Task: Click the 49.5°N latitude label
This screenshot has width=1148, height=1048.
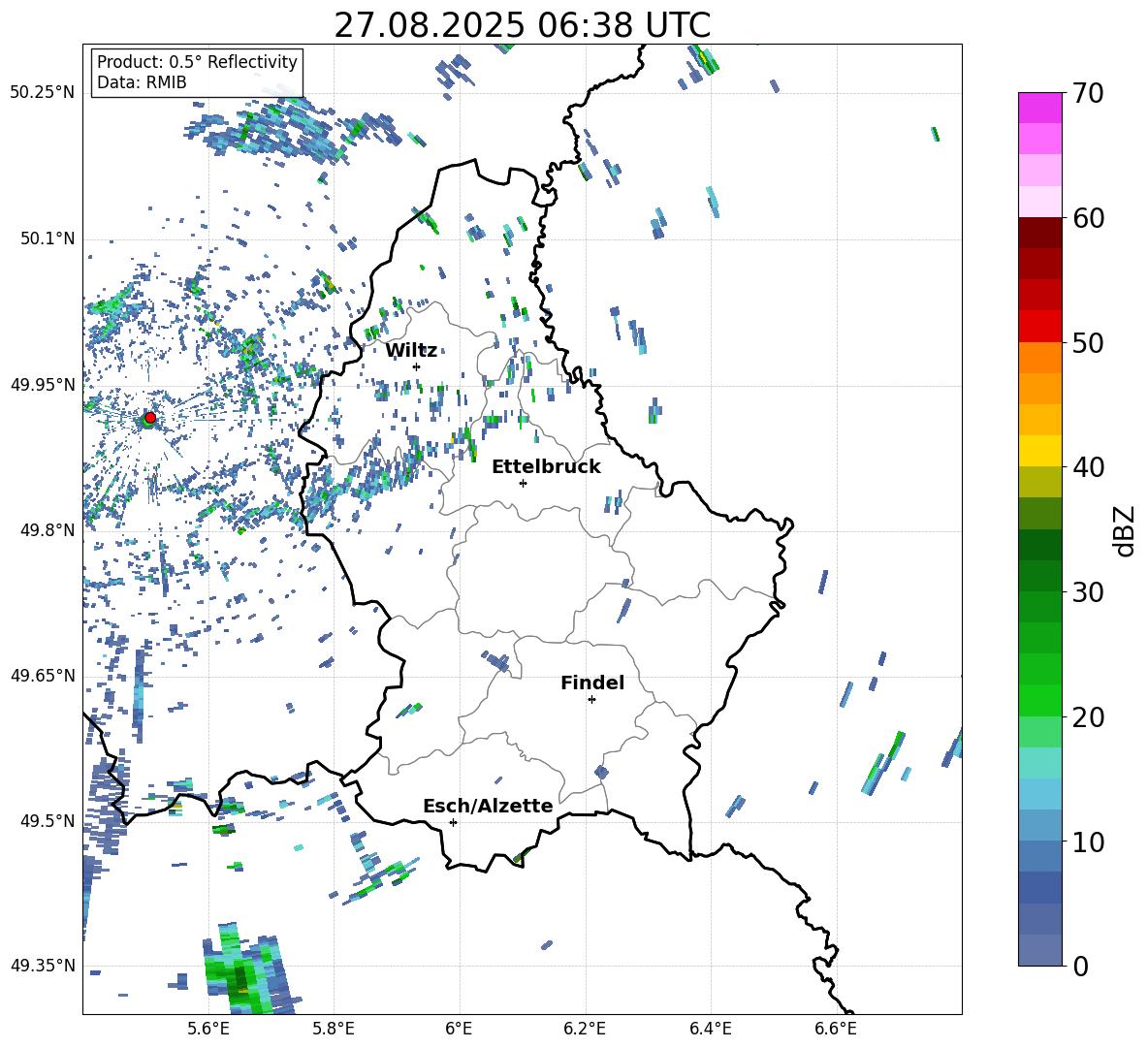Action: click(x=47, y=820)
